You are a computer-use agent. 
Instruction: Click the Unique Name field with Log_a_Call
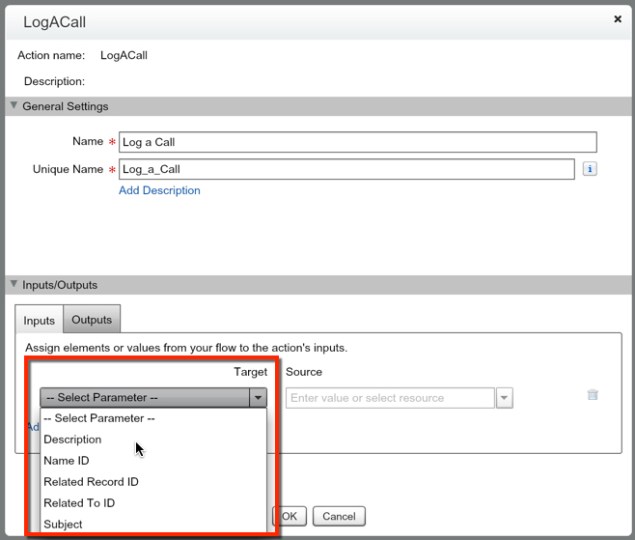[346, 169]
